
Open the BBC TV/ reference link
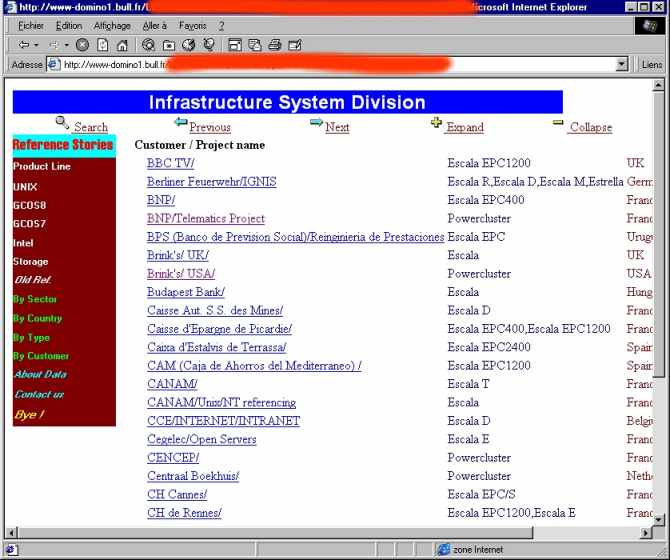point(170,163)
